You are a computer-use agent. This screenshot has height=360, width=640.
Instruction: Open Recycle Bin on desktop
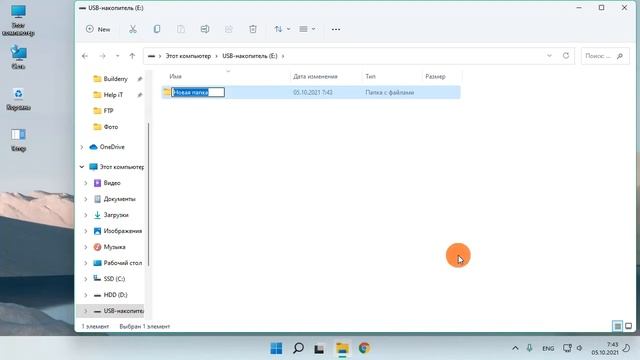pyautogui.click(x=18, y=99)
